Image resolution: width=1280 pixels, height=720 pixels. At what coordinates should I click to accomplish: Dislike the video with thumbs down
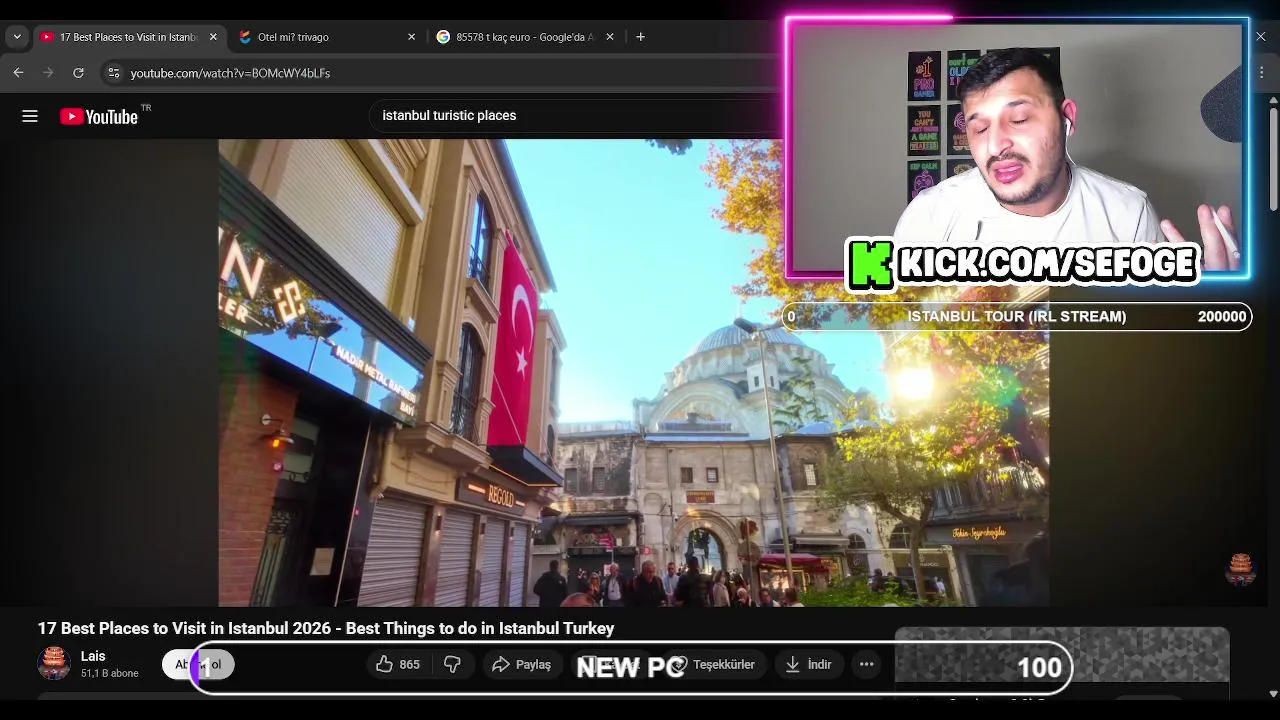(452, 664)
